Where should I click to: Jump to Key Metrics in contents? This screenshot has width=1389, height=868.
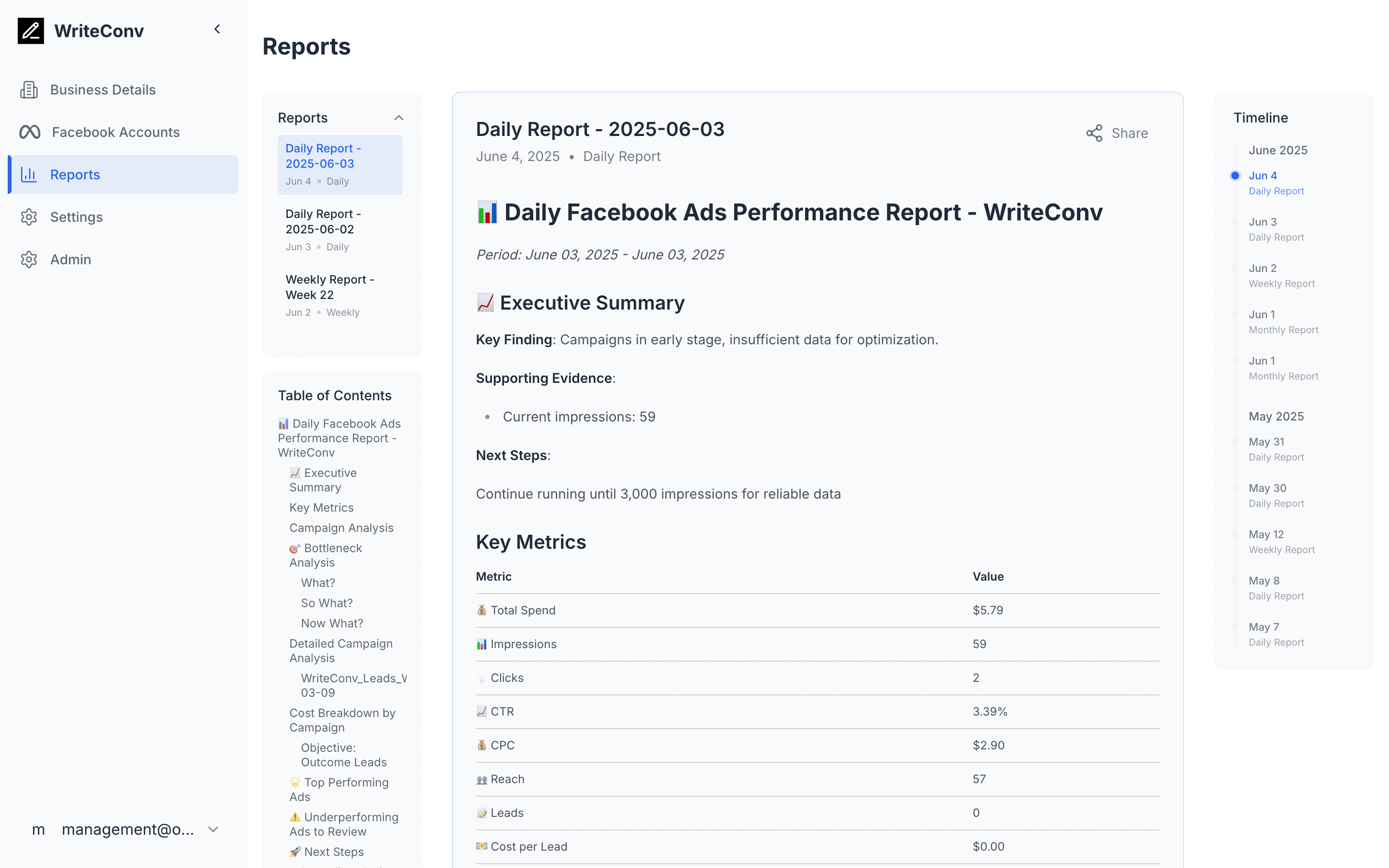(321, 507)
